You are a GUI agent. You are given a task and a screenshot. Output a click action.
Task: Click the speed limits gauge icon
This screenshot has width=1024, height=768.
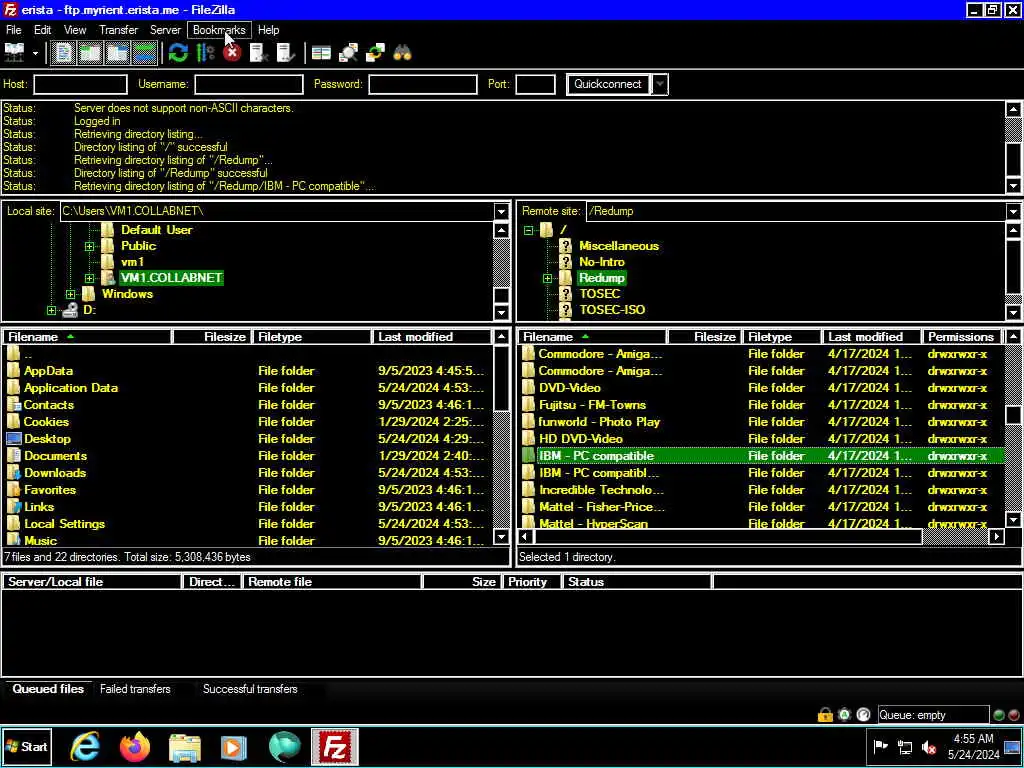(x=863, y=715)
